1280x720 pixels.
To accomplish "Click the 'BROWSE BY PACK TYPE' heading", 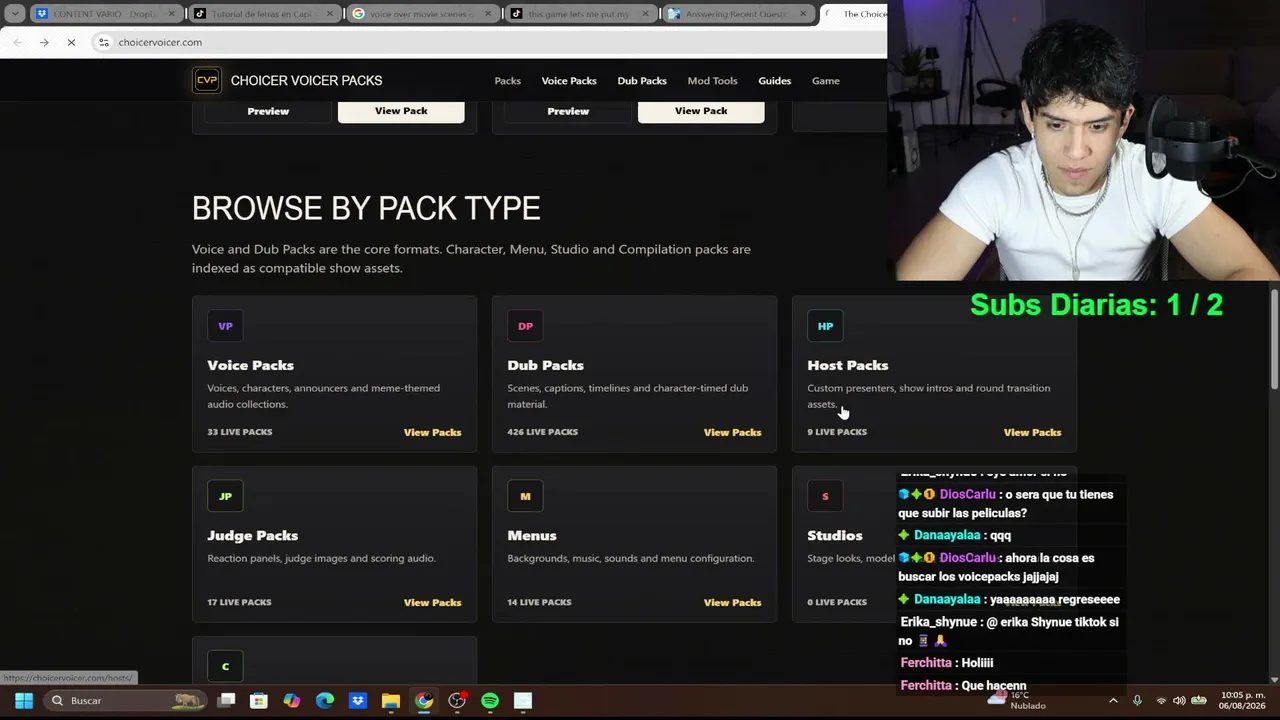I will (366, 208).
